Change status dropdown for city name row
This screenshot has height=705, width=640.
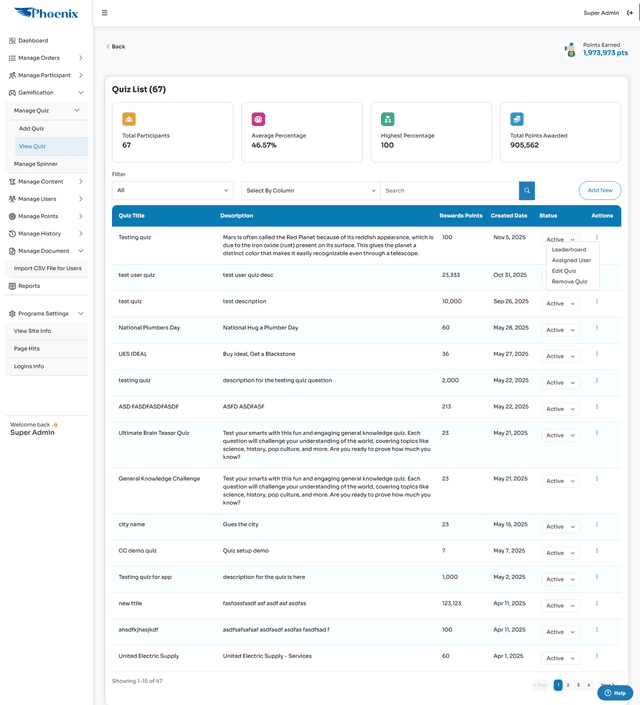coord(560,527)
